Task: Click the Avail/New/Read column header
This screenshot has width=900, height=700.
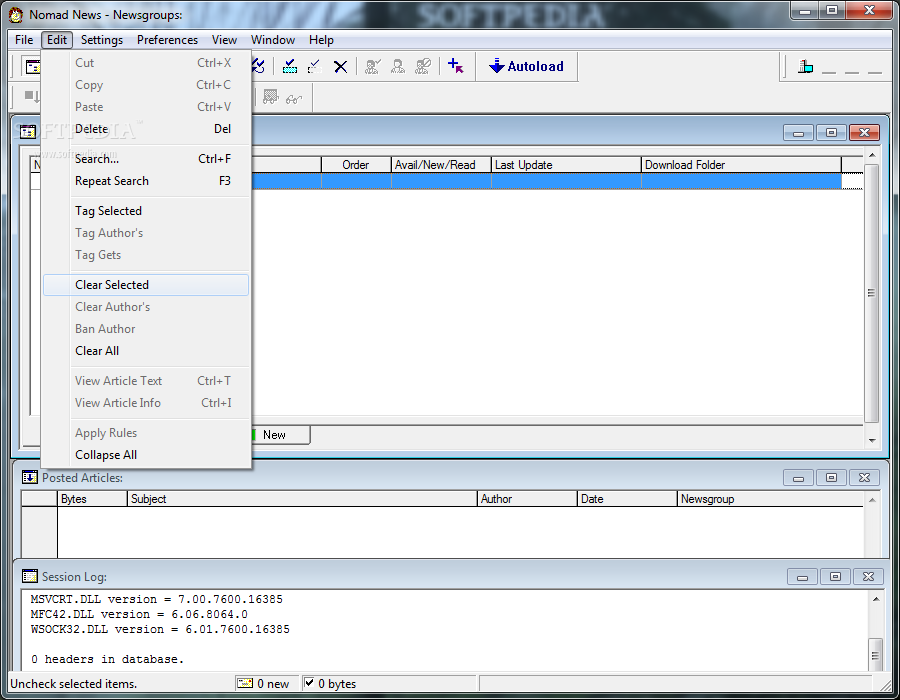Action: (441, 165)
